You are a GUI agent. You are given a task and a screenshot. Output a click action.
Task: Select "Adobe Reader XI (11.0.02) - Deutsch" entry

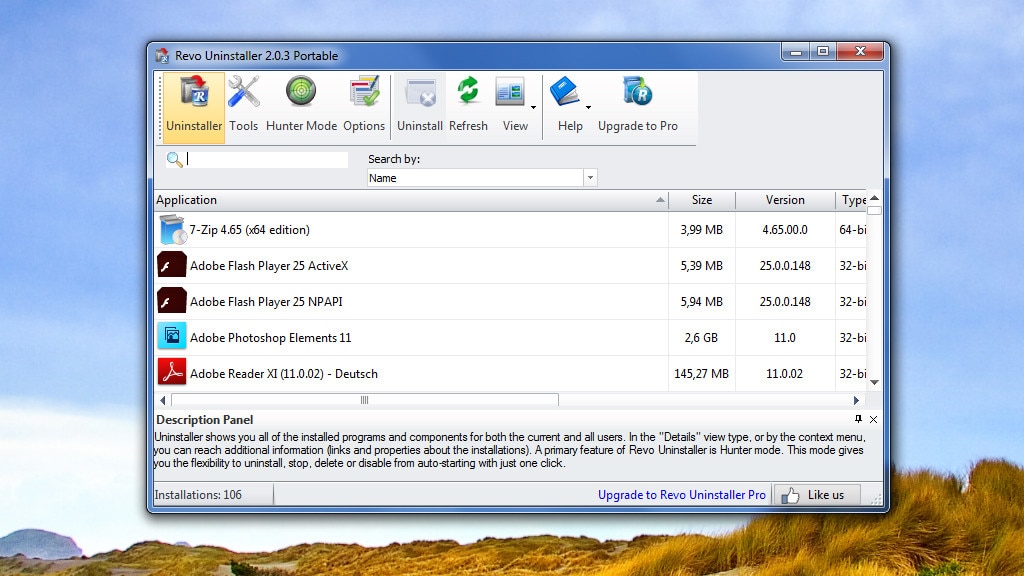tap(283, 374)
